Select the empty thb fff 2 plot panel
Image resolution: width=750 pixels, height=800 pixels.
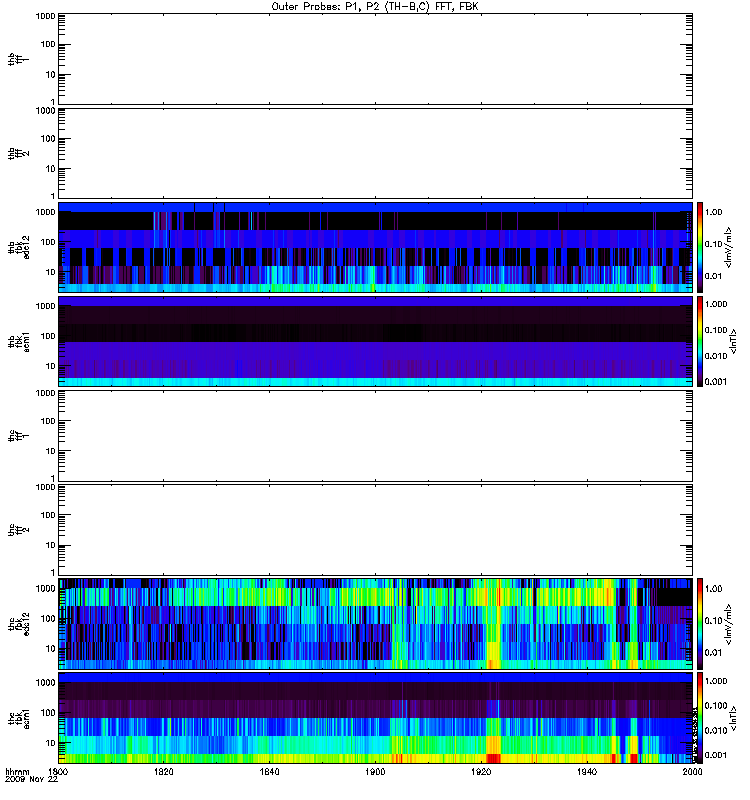coord(375,153)
